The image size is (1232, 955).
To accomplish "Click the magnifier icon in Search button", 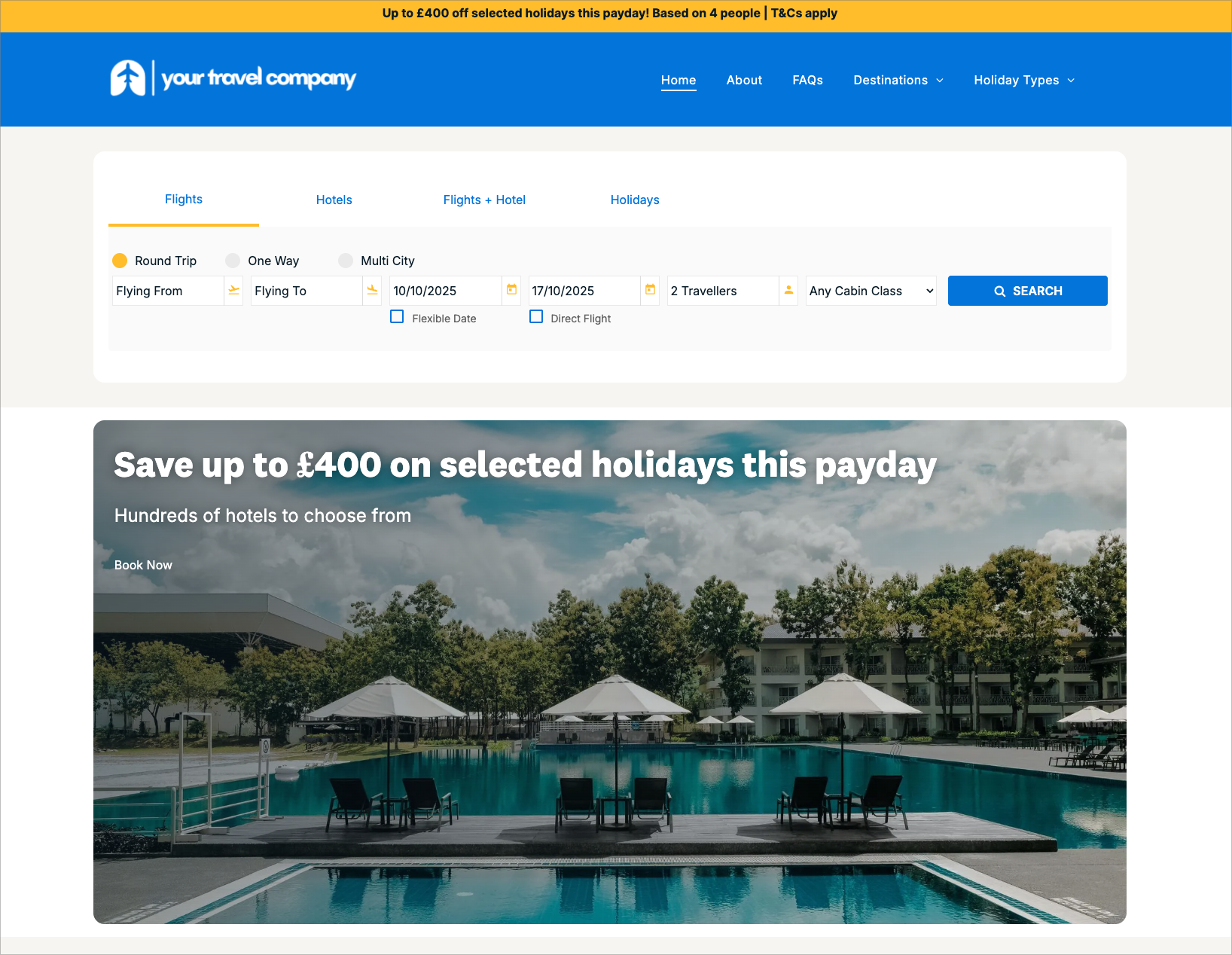I will (x=999, y=291).
